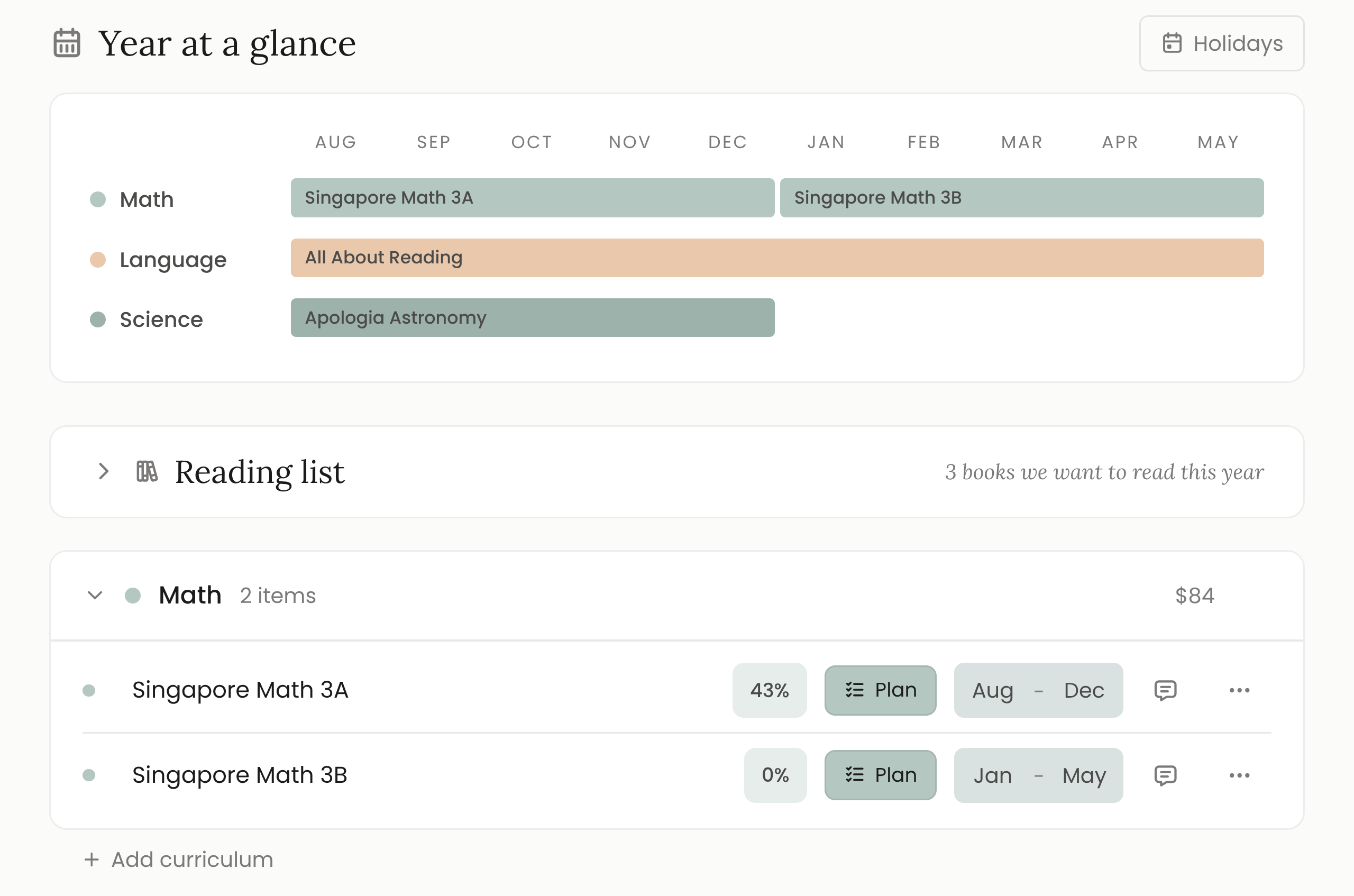
Task: Click the Language subject orange color dot
Action: (98, 259)
